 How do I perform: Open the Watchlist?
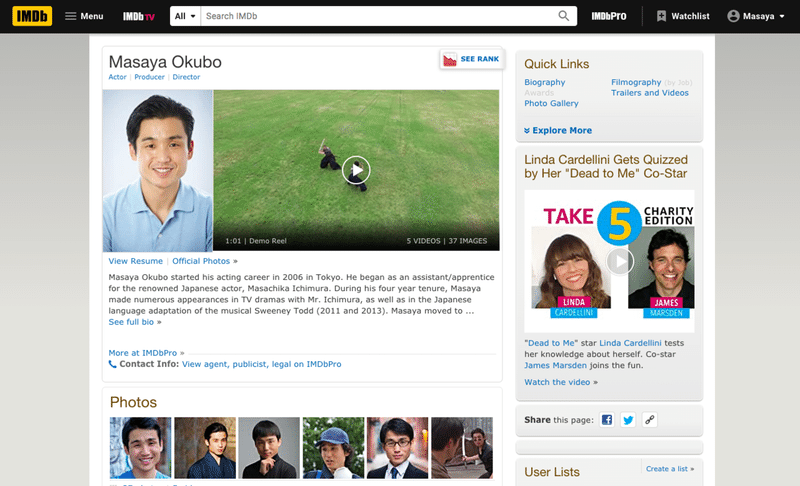tap(683, 16)
